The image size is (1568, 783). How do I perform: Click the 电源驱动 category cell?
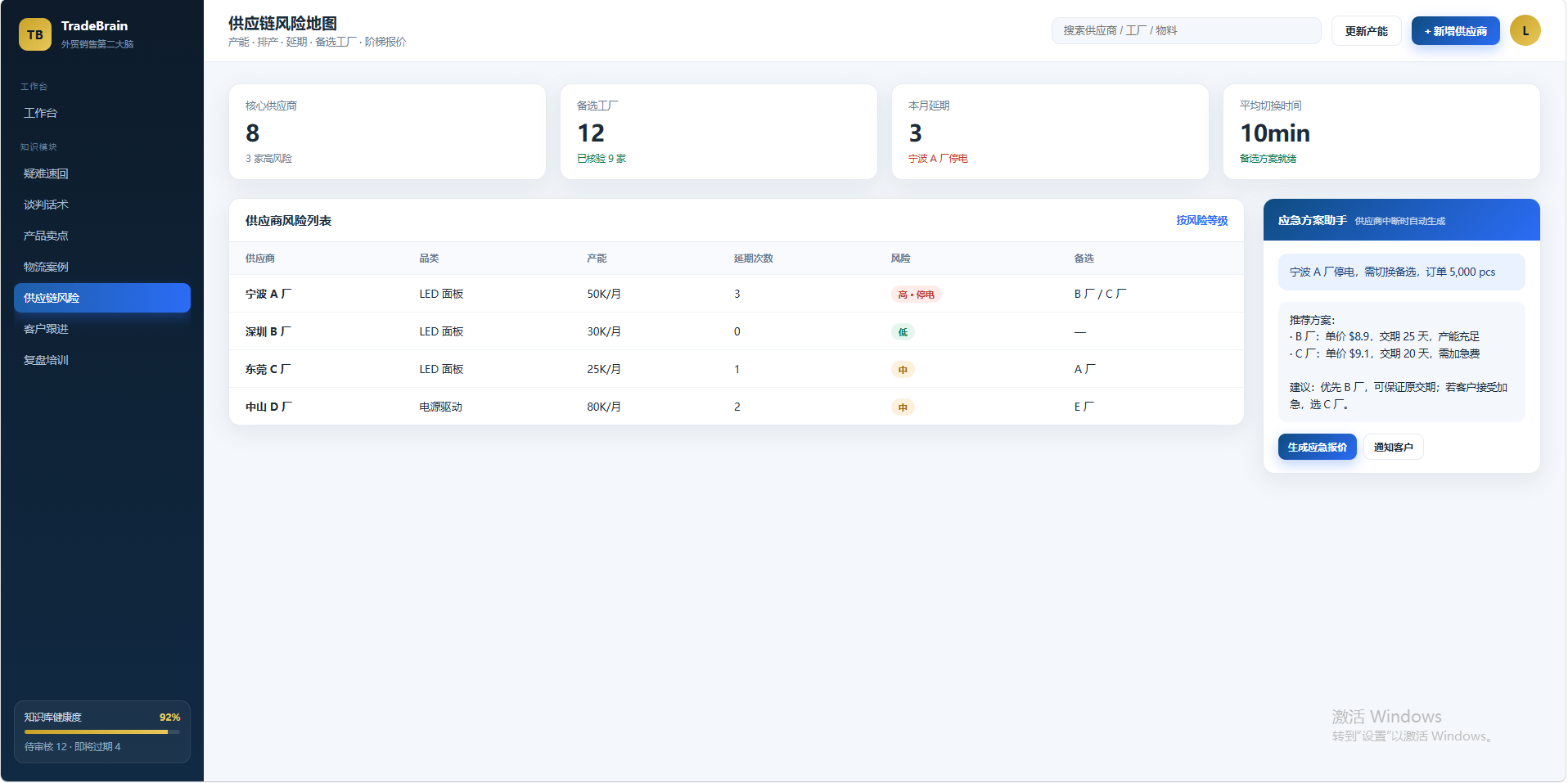pos(441,407)
